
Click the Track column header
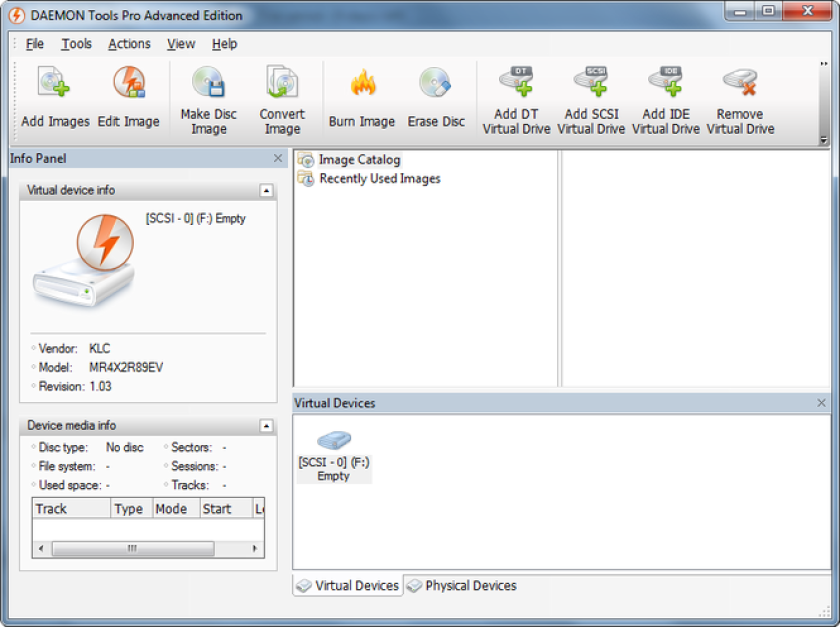[71, 509]
